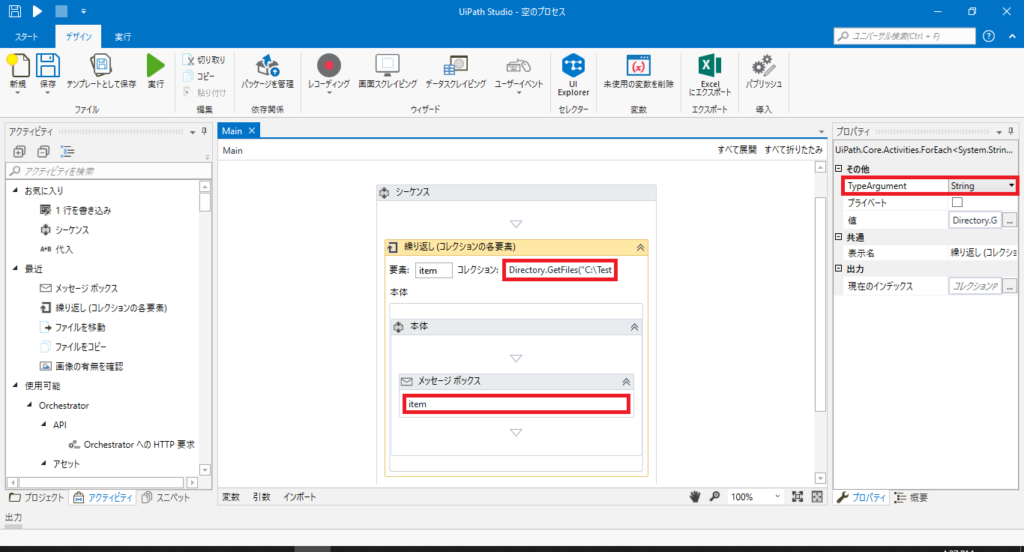Screen dimensions: 1024x552
Task: Collapse the 本体 sequence chevron
Action: pyautogui.click(x=633, y=327)
